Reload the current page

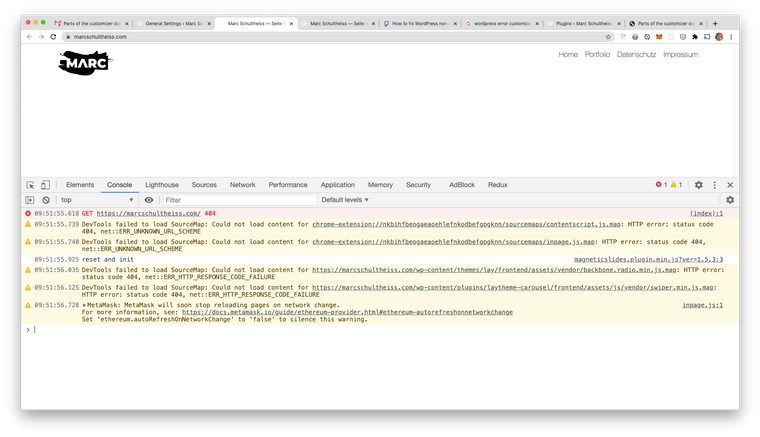(53, 37)
